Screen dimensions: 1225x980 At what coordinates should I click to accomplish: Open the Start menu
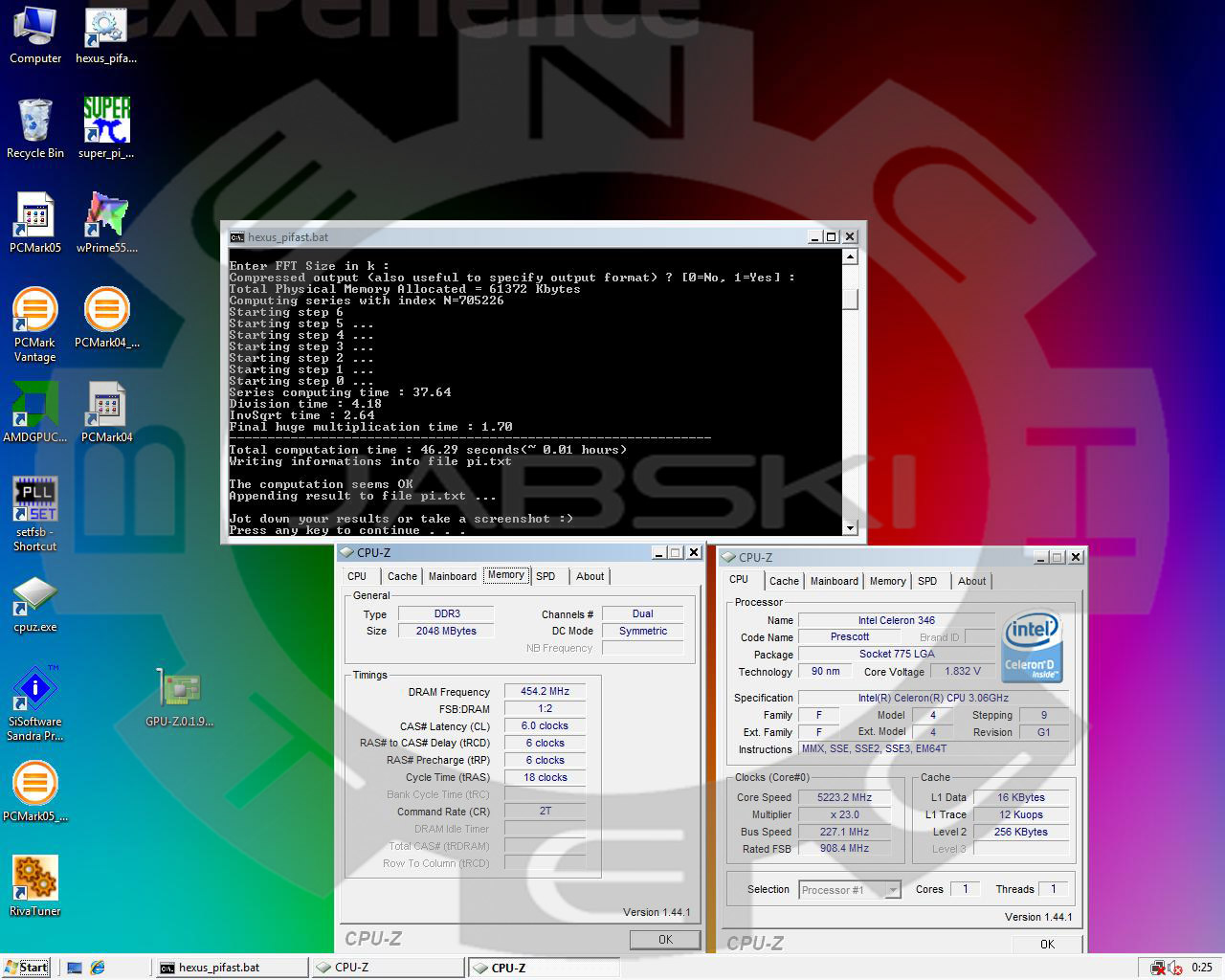pyautogui.click(x=26, y=968)
